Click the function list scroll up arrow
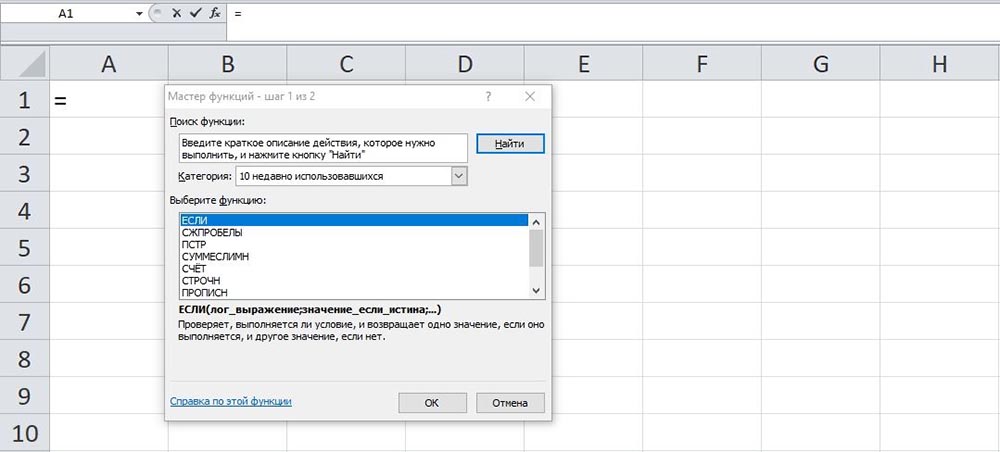Viewport: 1000px width, 452px height. [536, 221]
